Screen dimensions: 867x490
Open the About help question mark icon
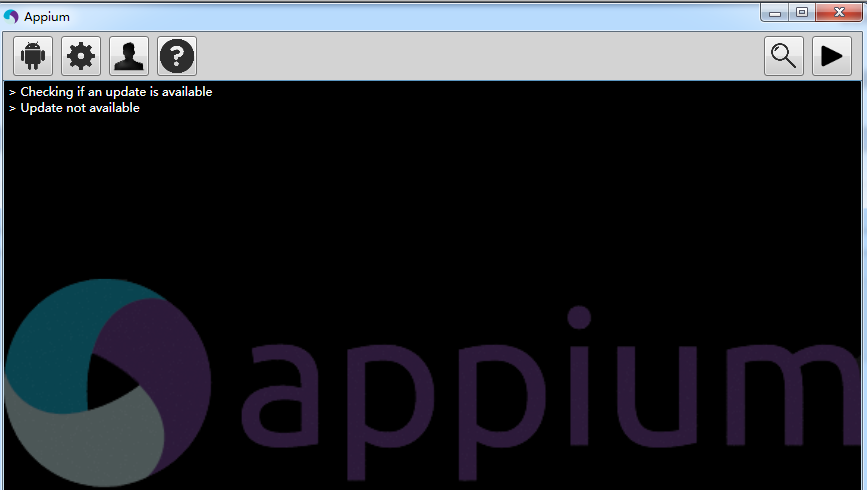177,56
